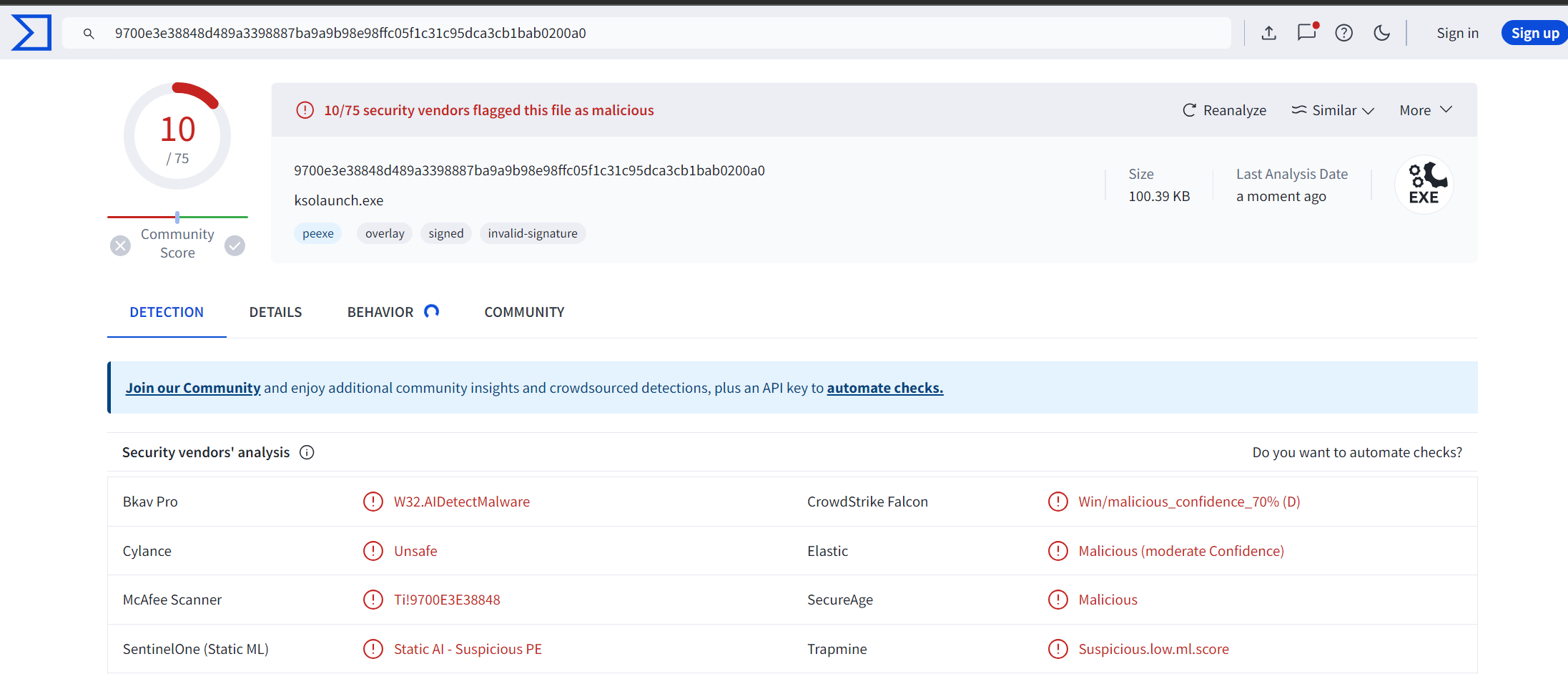Switch to the DETECTION tab
Viewport: 1568px width, 674px height.
click(x=167, y=312)
